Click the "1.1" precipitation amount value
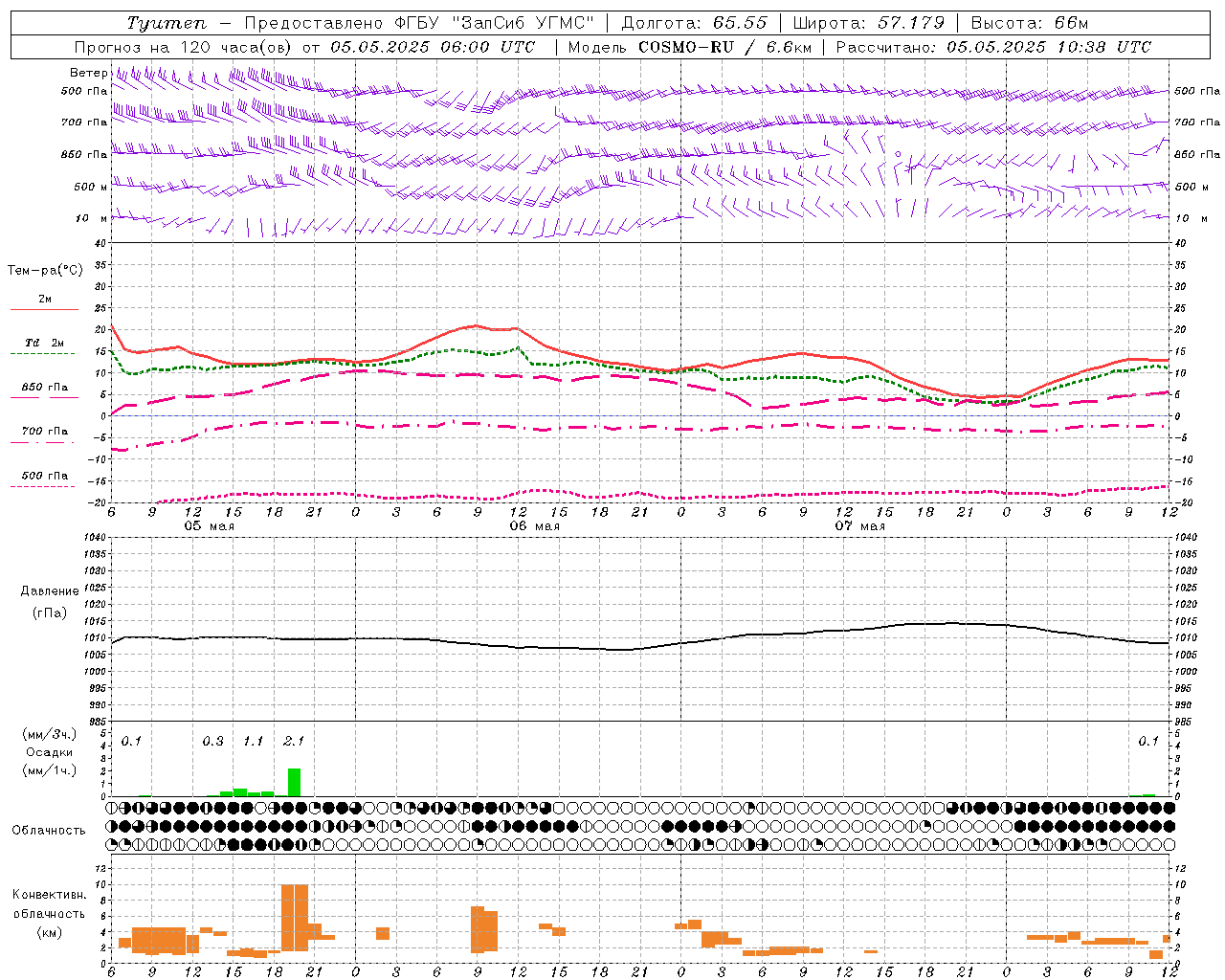This screenshot has width=1225, height=980. point(253,741)
